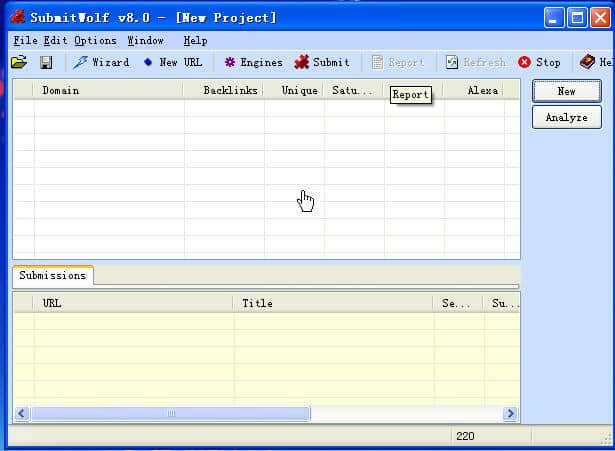Viewport: 615px width, 451px height.
Task: Open the Edit menu
Action: point(55,40)
